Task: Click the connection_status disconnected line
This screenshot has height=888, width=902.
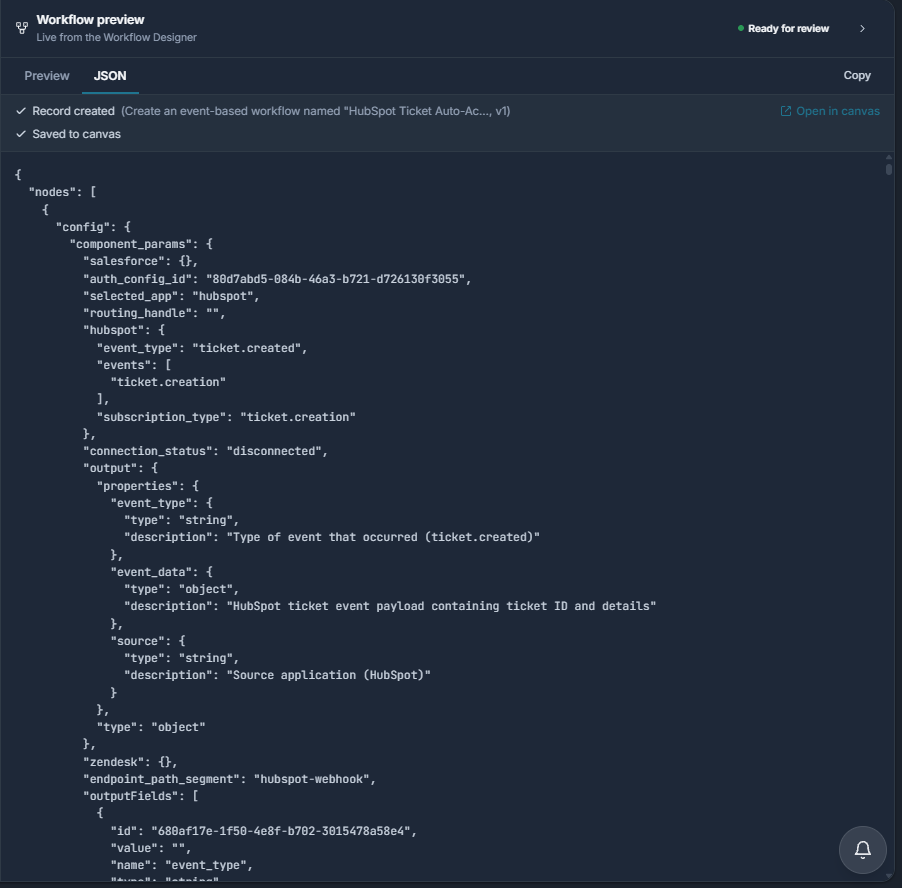Action: (205, 451)
